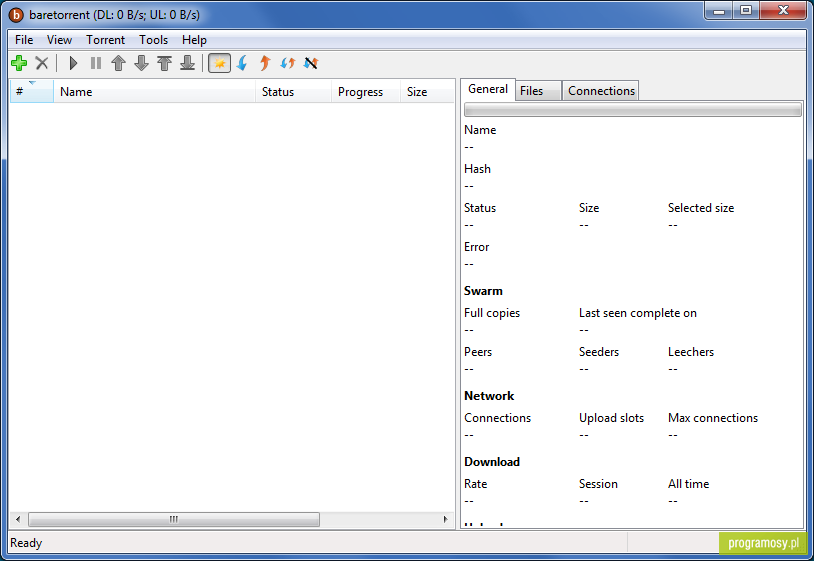Screen dimensions: 814x561
Task: Open the Torrent menu
Action: (105, 40)
